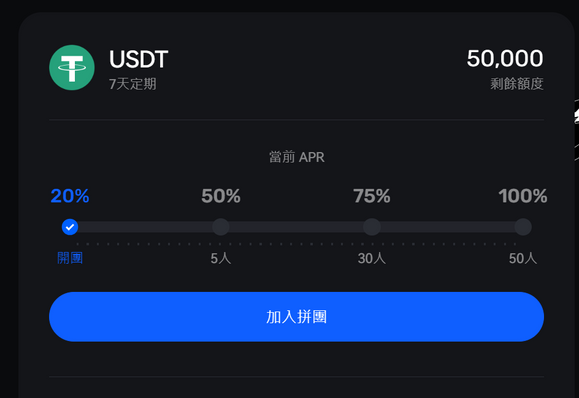Click the USDT title text
This screenshot has height=398, width=579.
[139, 59]
